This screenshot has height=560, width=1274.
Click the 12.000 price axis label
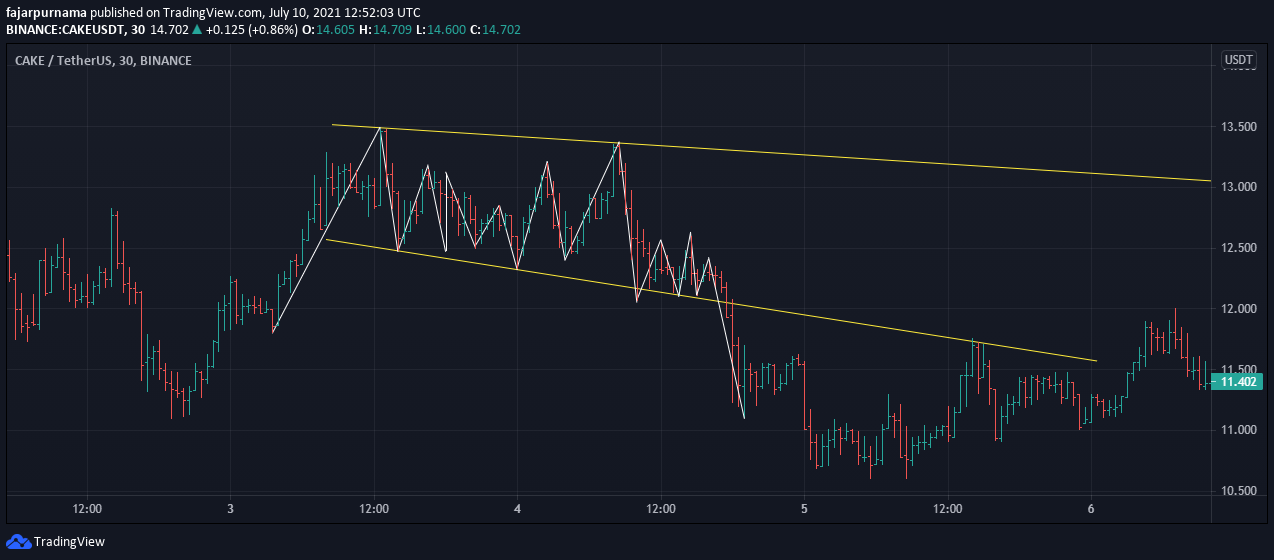coord(1239,309)
